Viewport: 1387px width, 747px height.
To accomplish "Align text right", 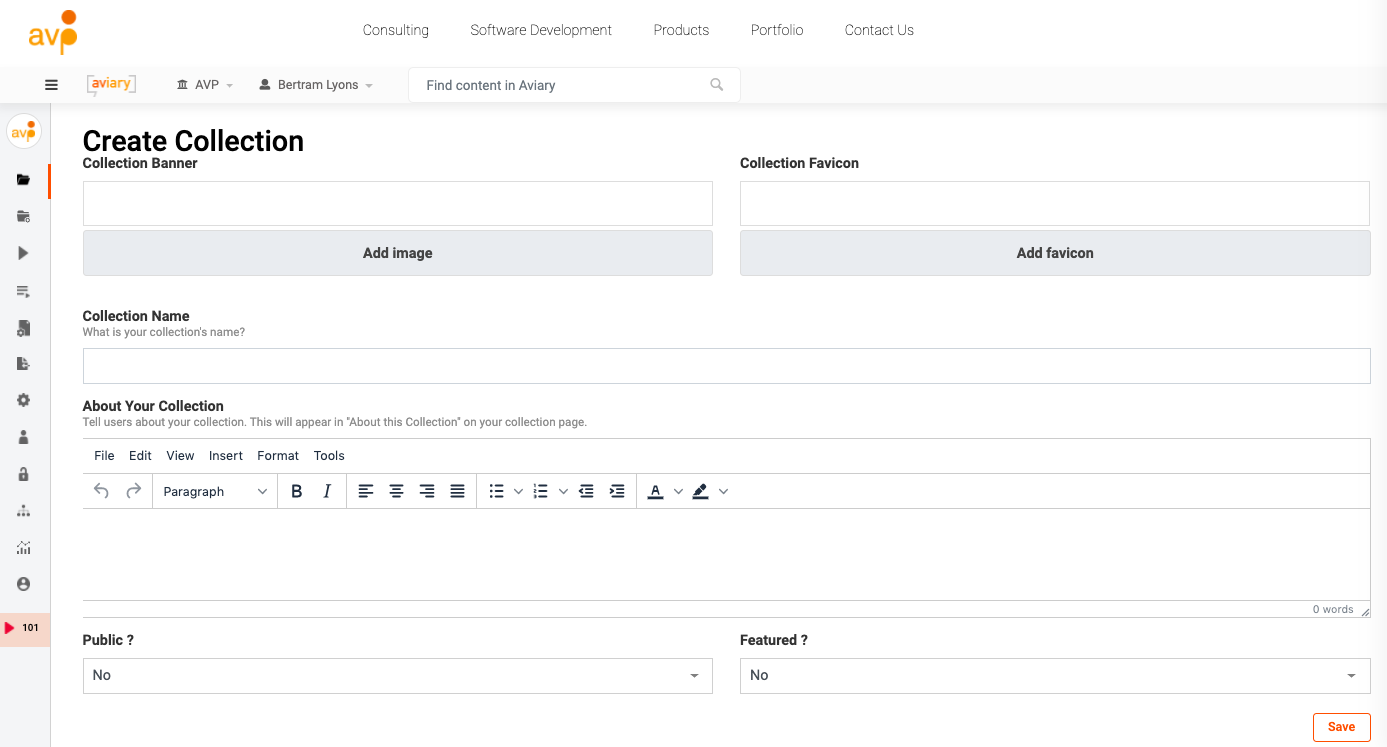I will pos(427,491).
